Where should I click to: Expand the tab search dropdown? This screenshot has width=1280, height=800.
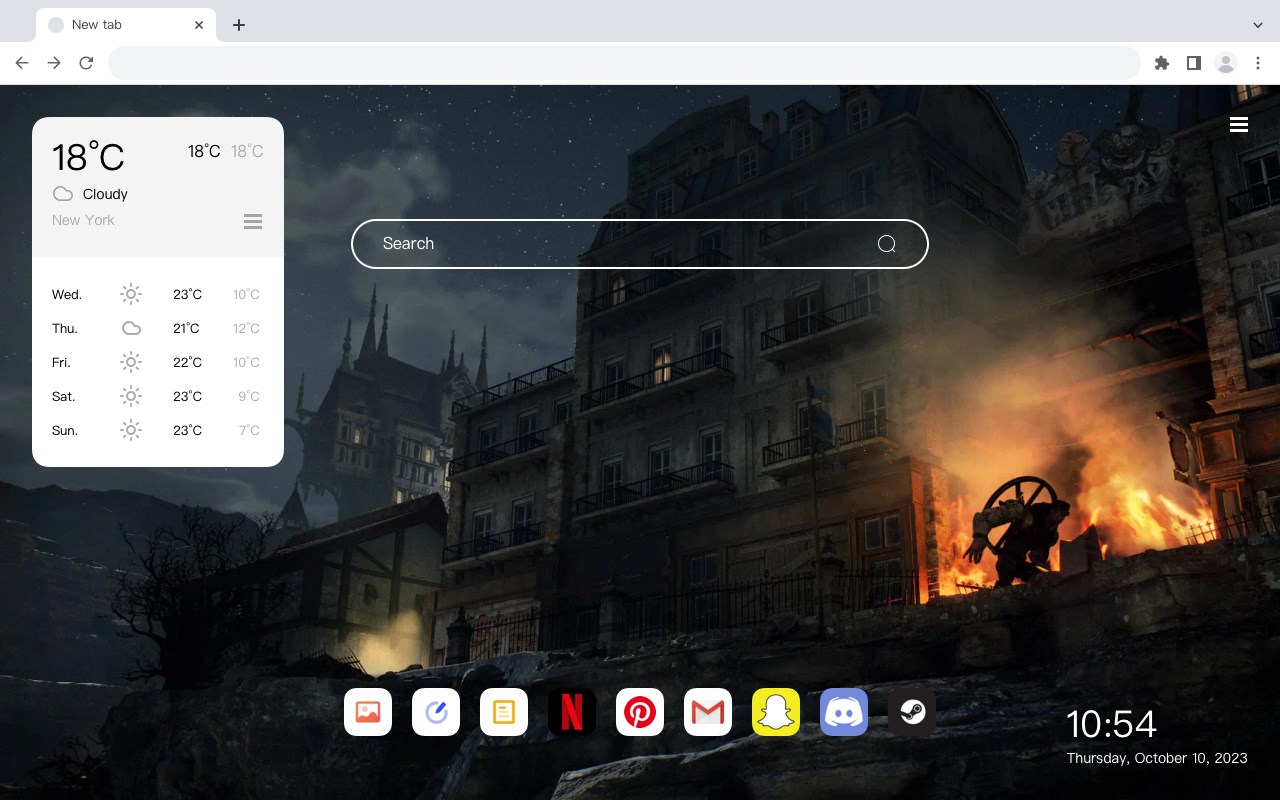click(x=1258, y=24)
